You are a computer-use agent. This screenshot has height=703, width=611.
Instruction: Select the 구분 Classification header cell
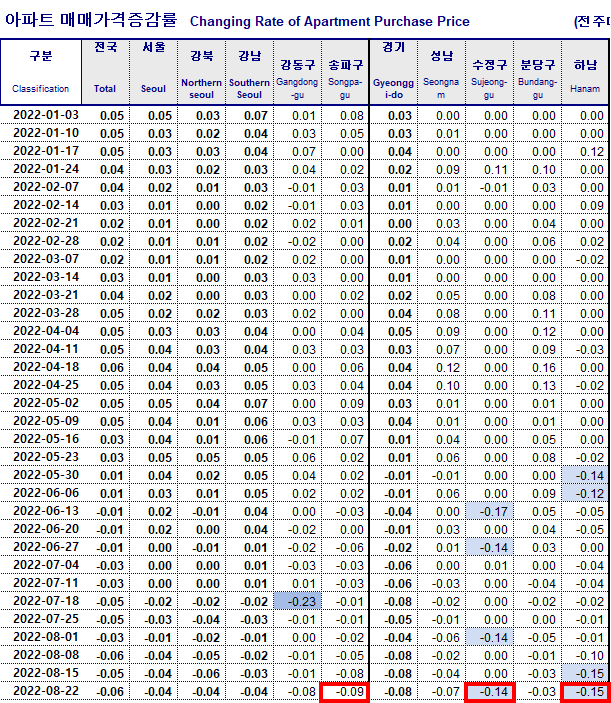[41, 72]
